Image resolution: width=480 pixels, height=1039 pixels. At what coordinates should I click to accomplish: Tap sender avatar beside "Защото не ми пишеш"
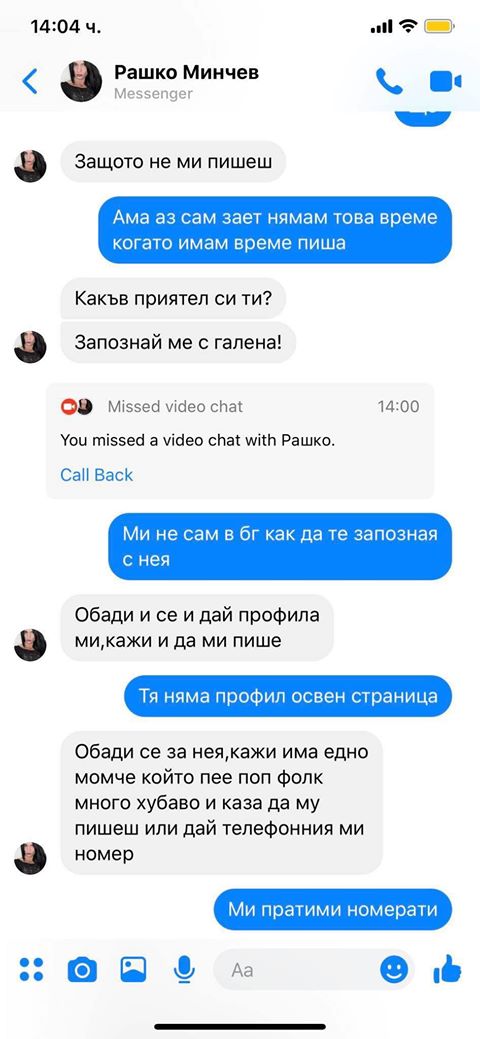[x=30, y=166]
